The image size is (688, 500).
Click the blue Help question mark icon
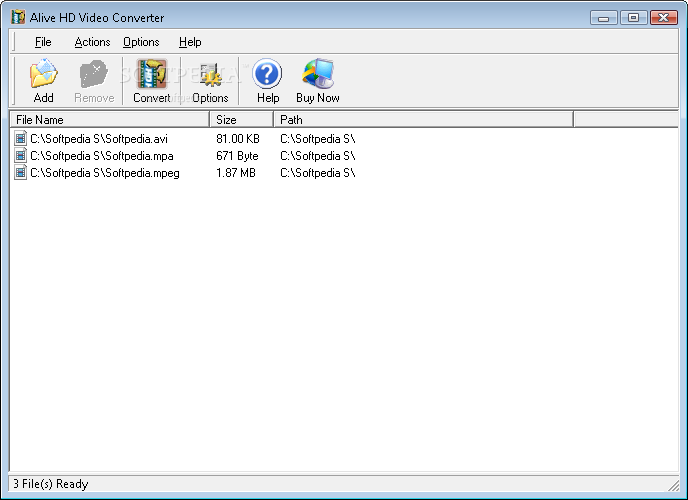pos(267,74)
